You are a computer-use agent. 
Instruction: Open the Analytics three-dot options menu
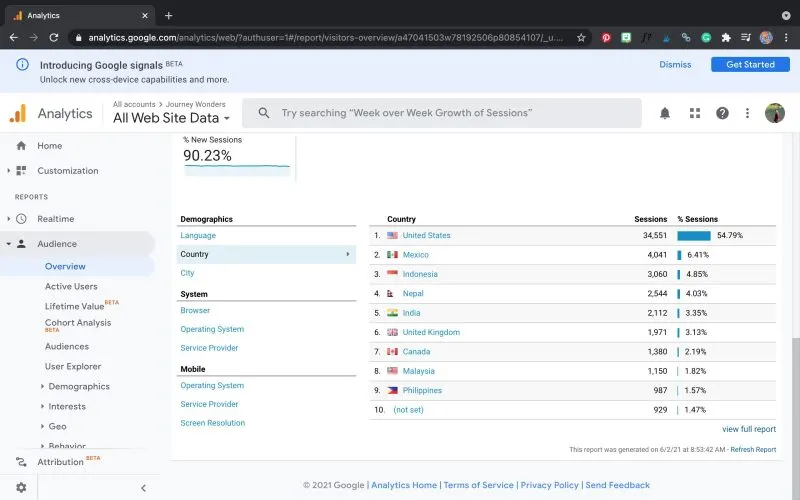click(747, 113)
